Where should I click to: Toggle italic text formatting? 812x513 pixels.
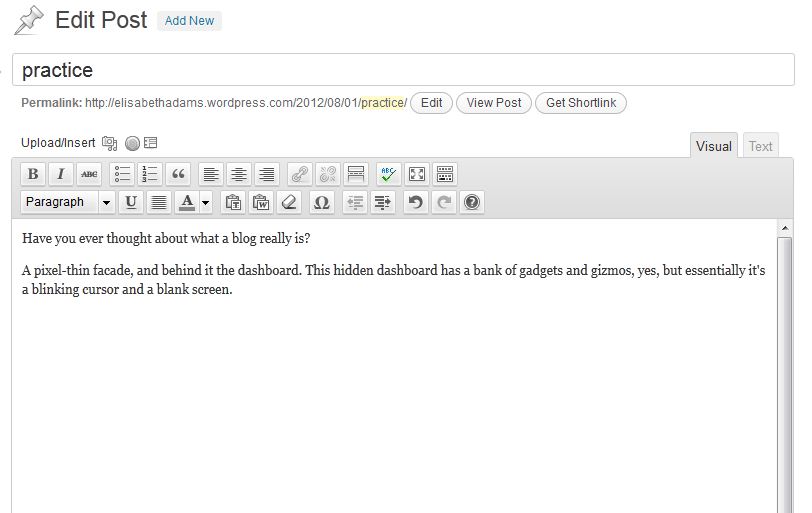click(x=61, y=174)
